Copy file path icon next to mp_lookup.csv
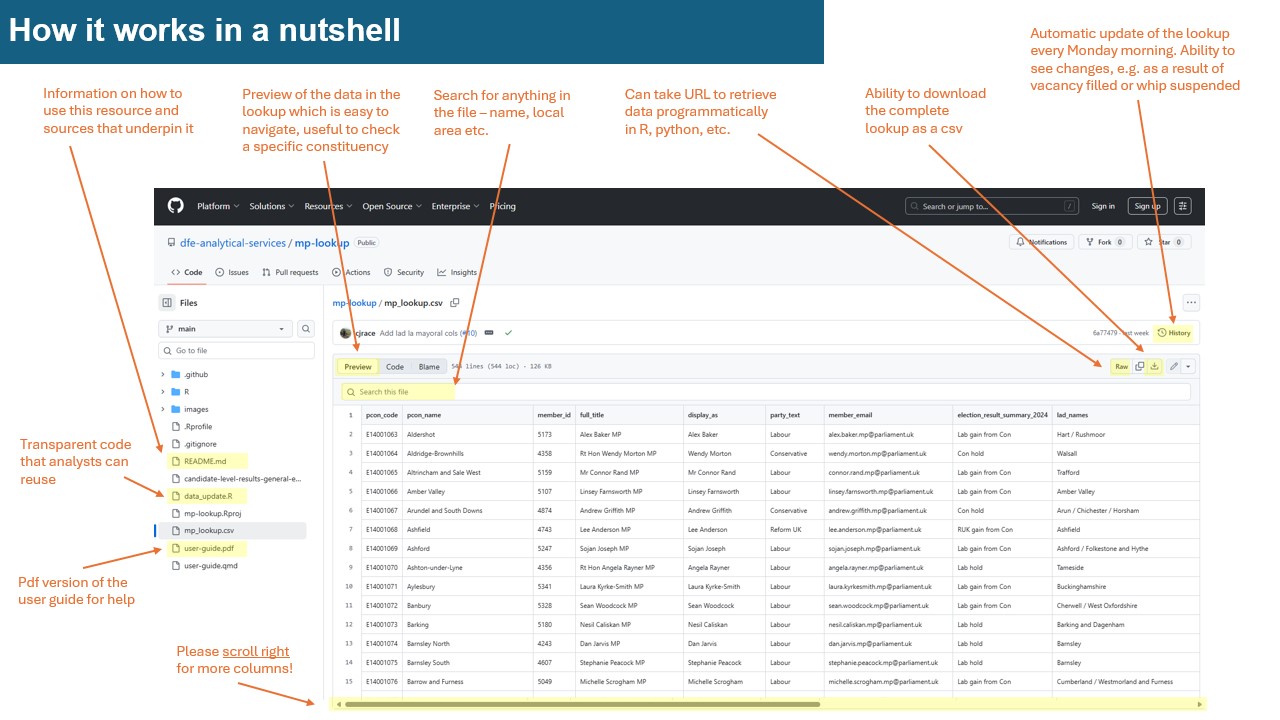Viewport: 1280px width, 720px height. pos(455,302)
